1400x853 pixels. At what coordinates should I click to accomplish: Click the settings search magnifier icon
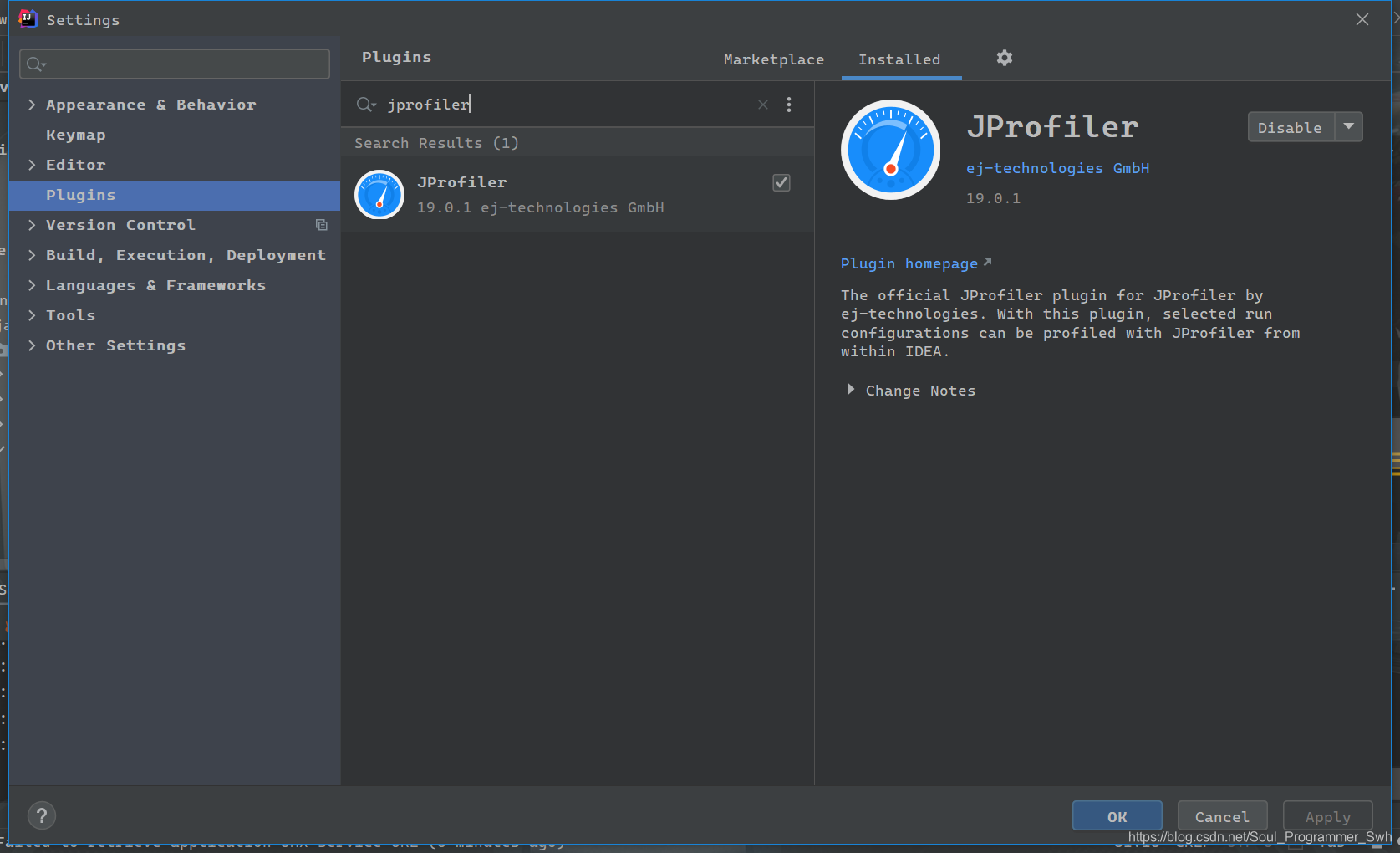[35, 64]
